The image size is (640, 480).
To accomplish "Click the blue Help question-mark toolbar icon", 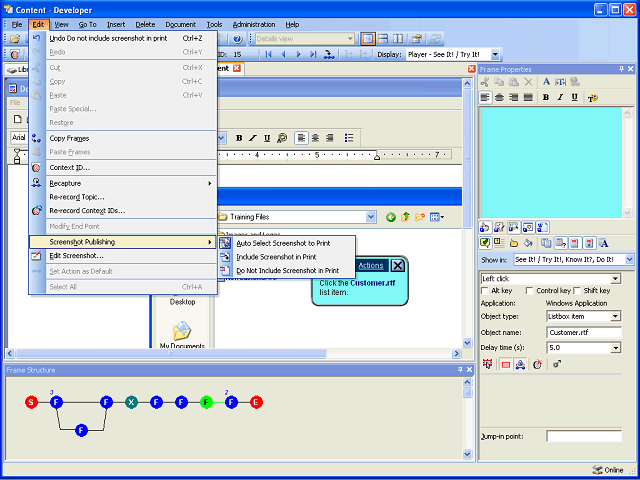I will pyautogui.click(x=238, y=39).
